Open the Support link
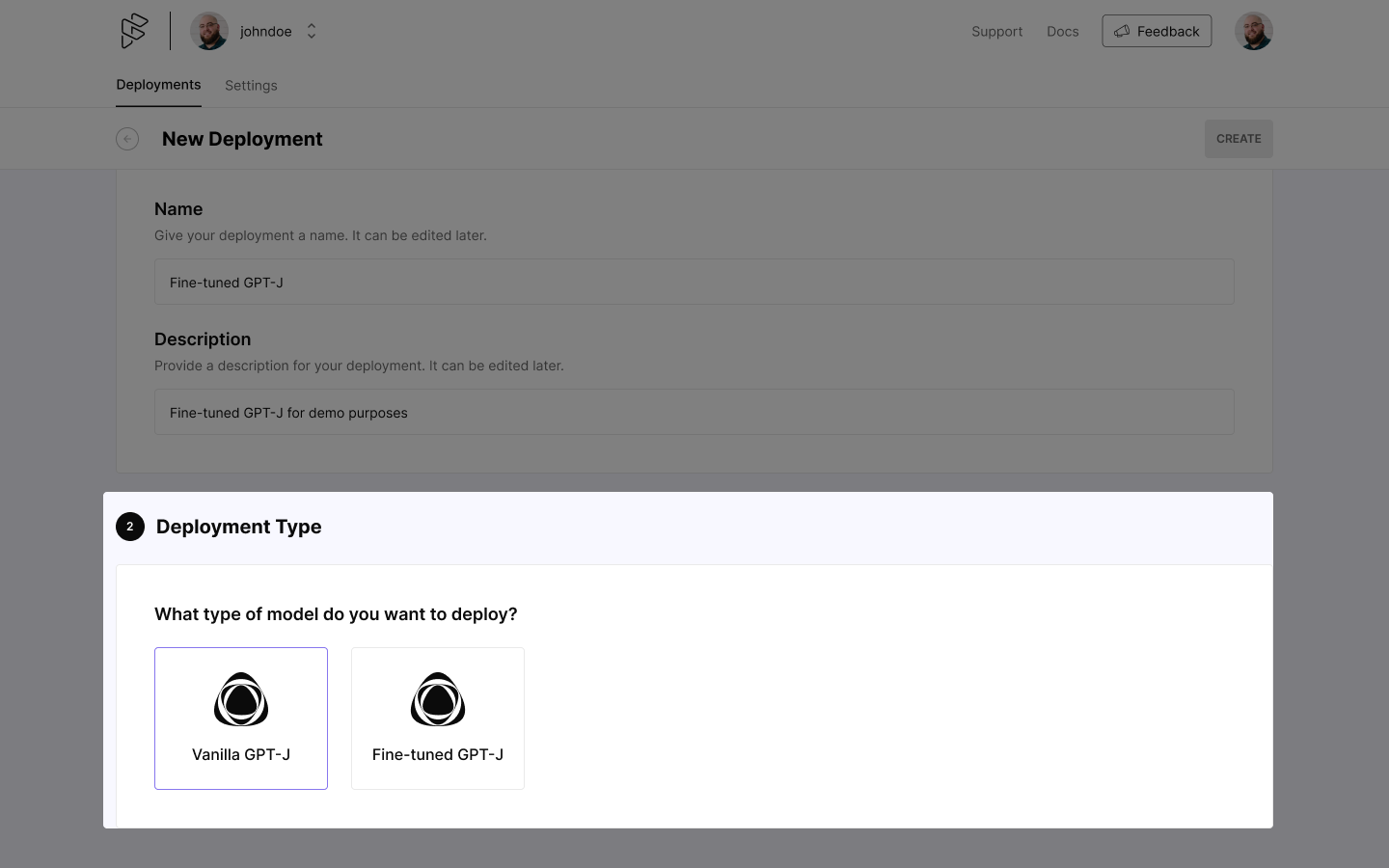The width and height of the screenshot is (1389, 868). click(x=996, y=32)
